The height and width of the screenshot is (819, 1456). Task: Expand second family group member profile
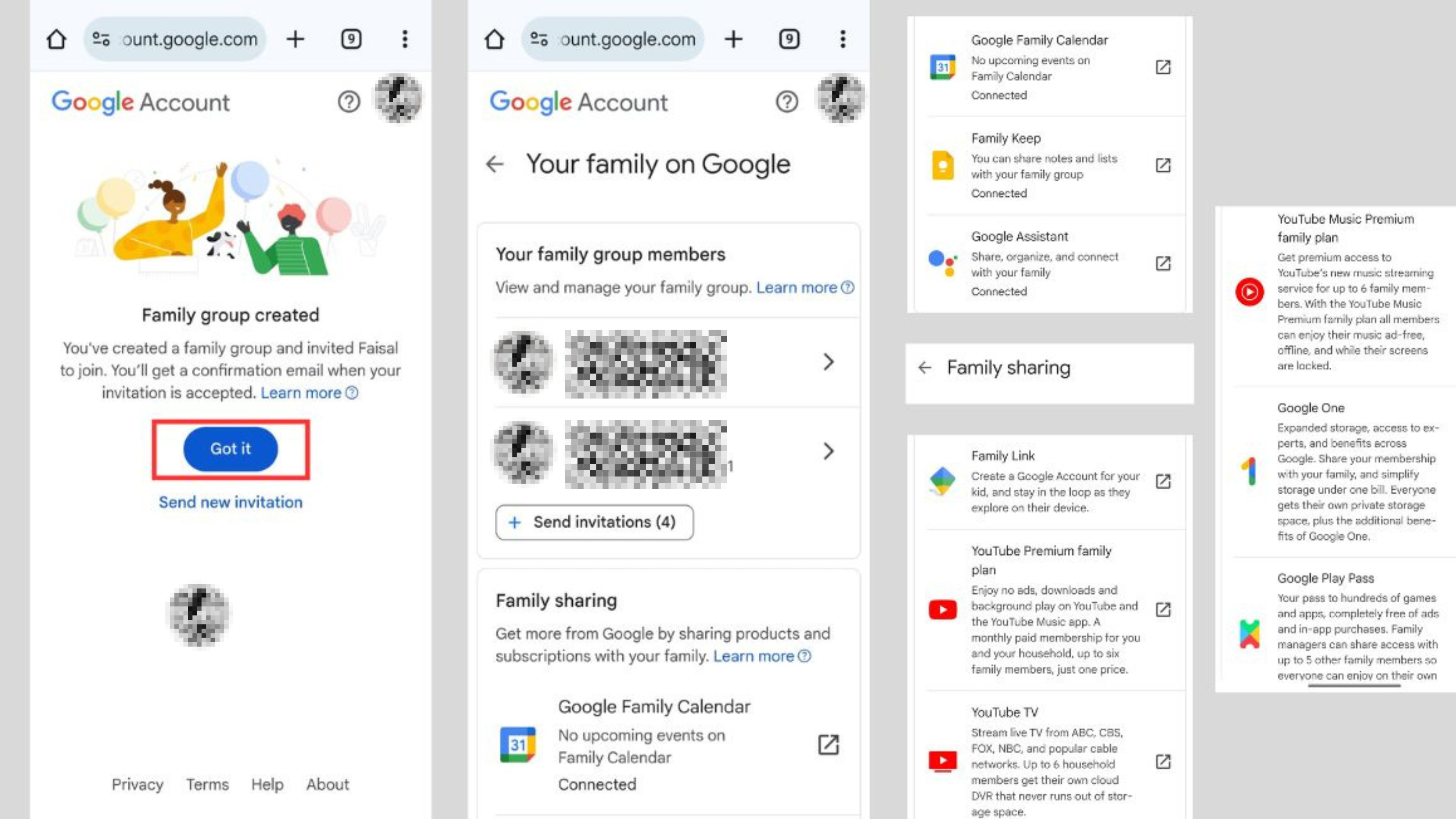[828, 451]
